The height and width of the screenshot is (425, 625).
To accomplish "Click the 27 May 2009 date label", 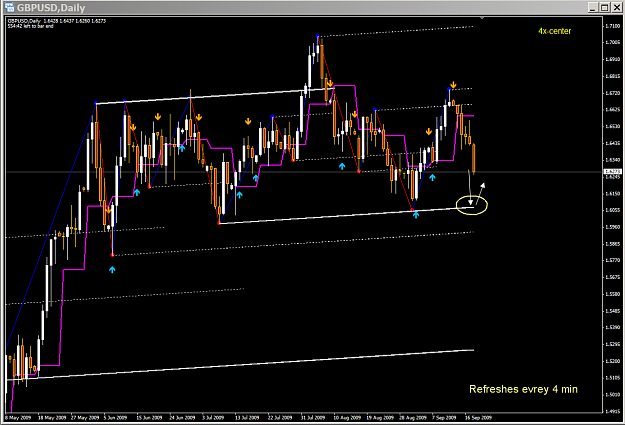I will pos(85,418).
